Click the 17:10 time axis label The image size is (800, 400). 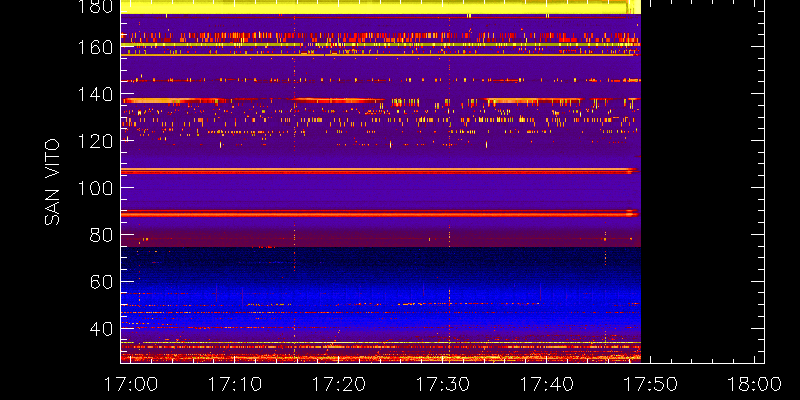click(234, 384)
